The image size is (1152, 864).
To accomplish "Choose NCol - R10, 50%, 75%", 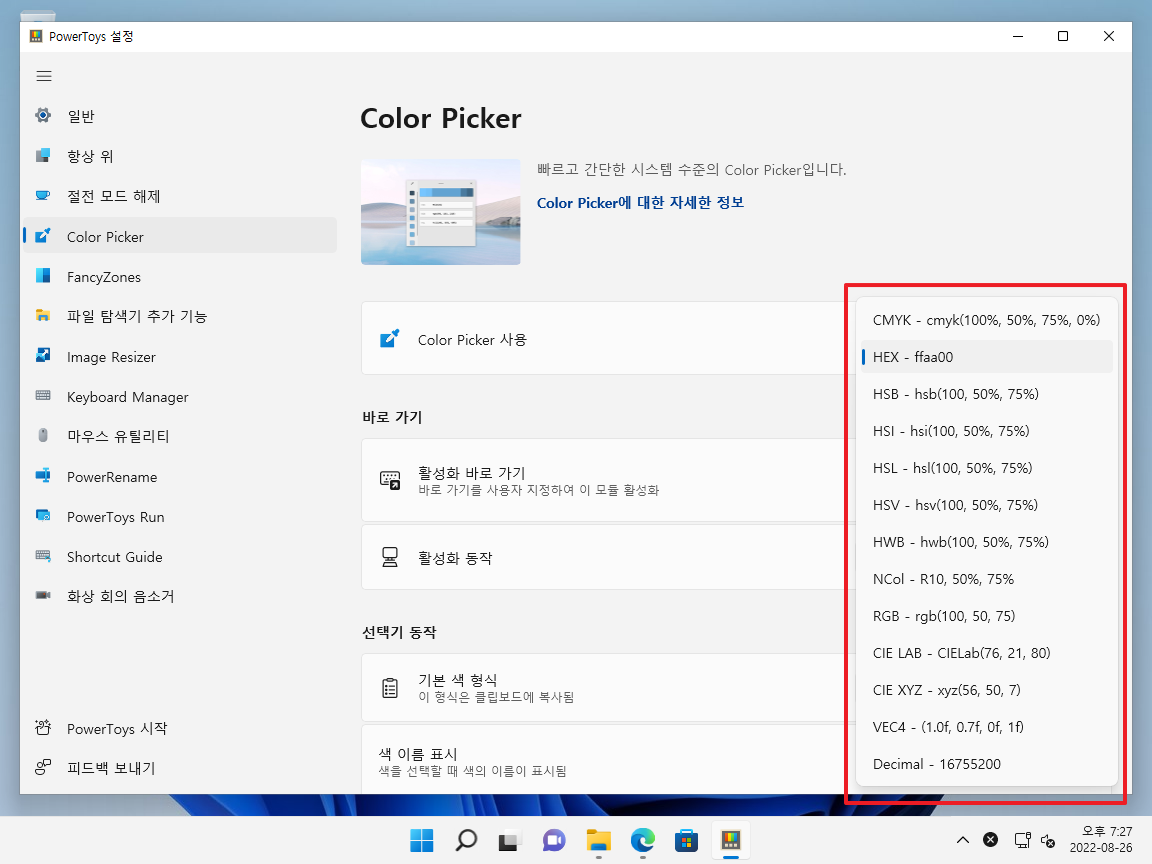I will tap(987, 579).
